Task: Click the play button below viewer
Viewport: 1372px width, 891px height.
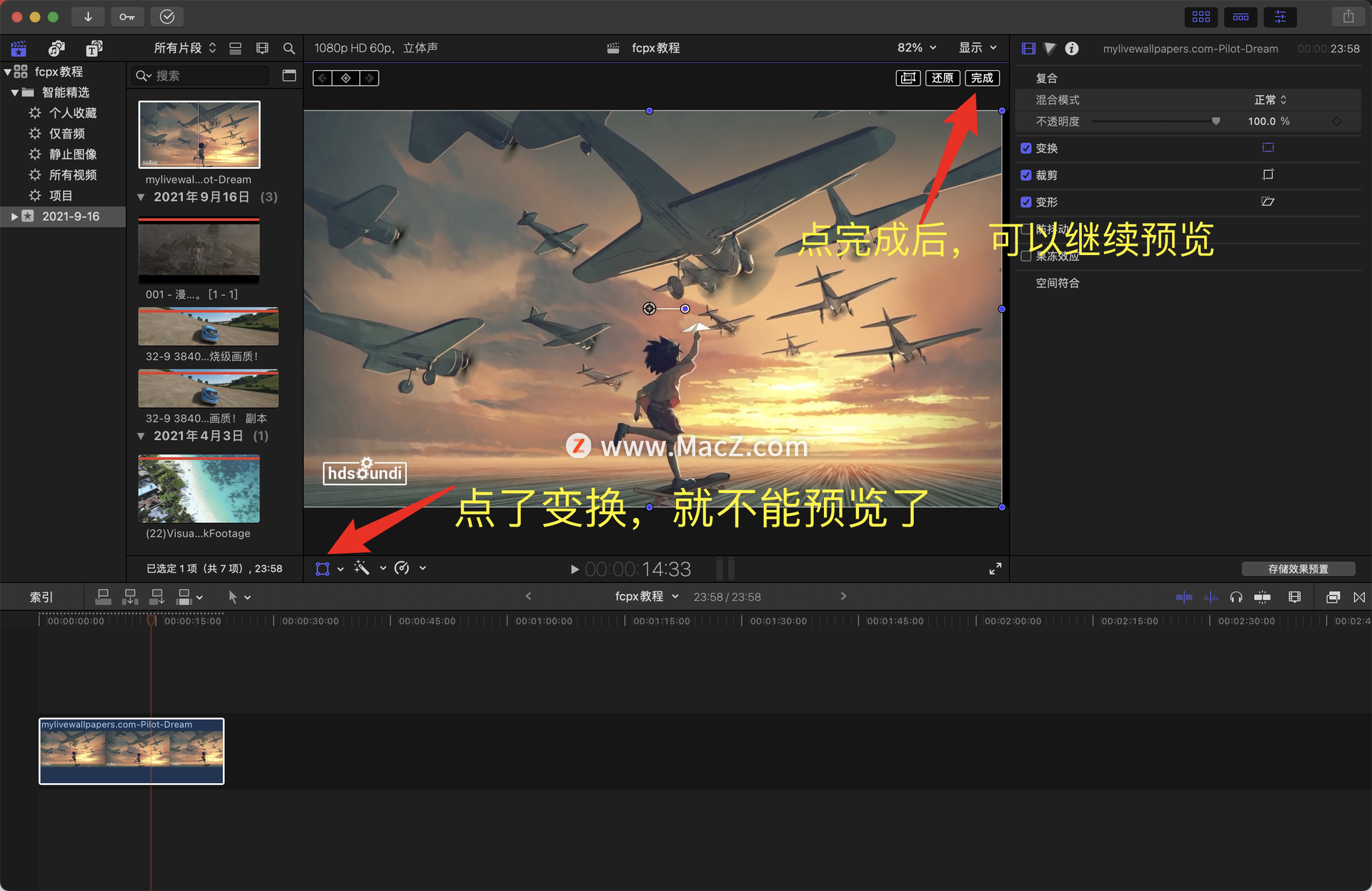Action: 575,569
